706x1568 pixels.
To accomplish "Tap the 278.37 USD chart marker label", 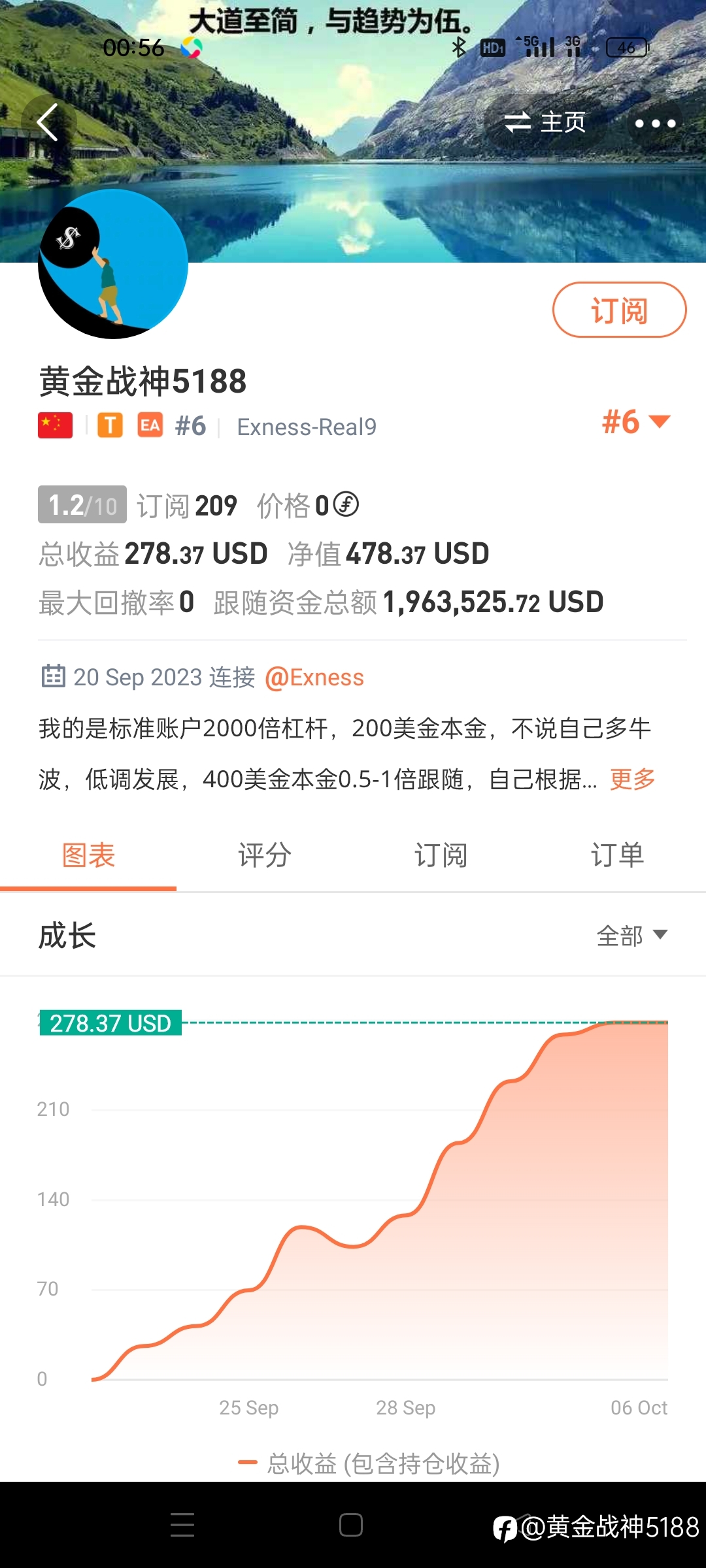I will [x=110, y=1022].
